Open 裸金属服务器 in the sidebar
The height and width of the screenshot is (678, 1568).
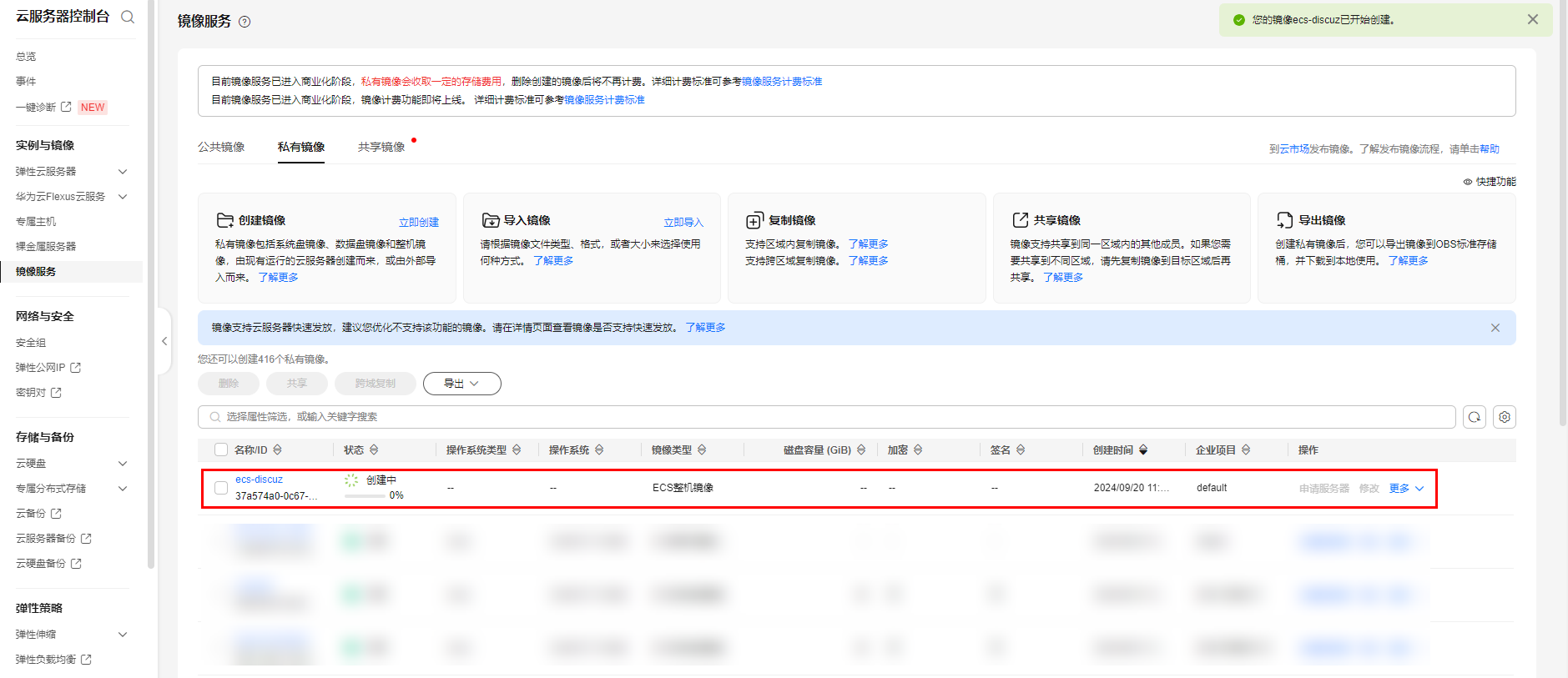(46, 247)
